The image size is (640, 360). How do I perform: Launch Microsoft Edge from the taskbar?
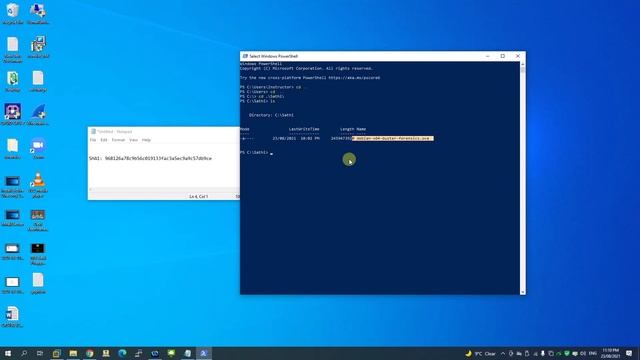click(122, 353)
